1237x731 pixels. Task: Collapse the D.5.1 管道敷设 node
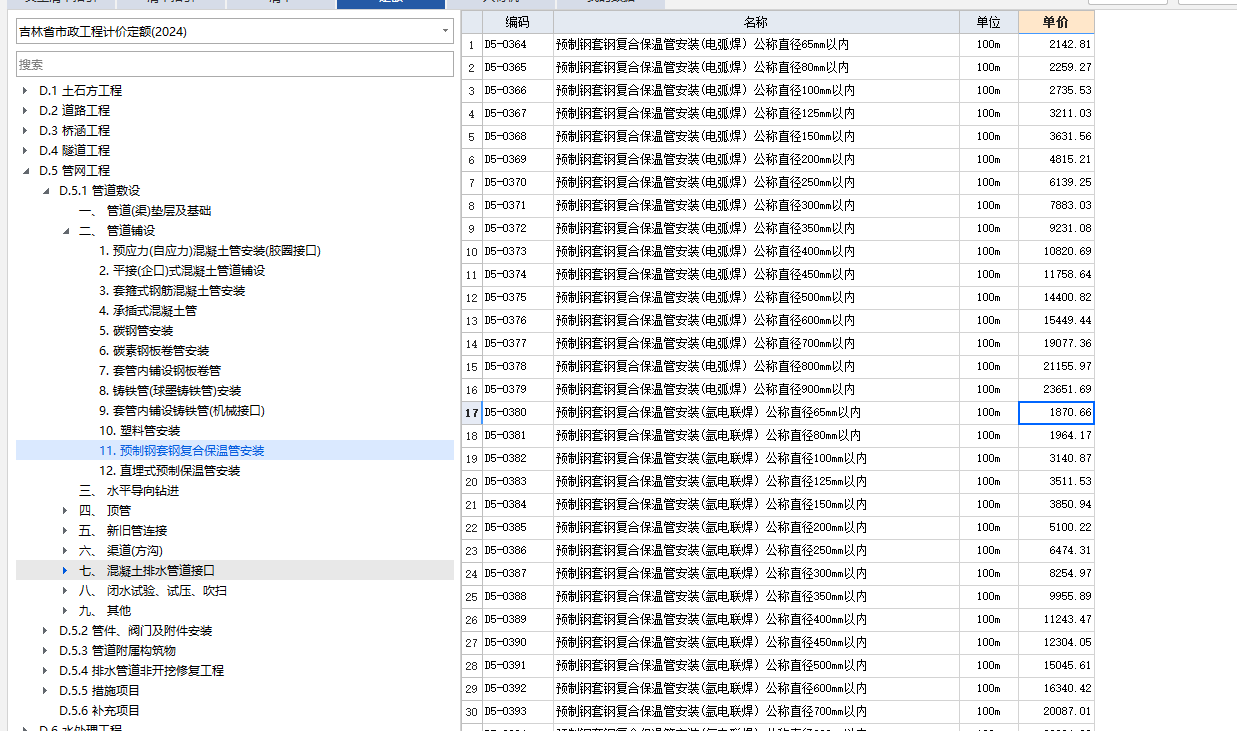pyautogui.click(x=45, y=191)
